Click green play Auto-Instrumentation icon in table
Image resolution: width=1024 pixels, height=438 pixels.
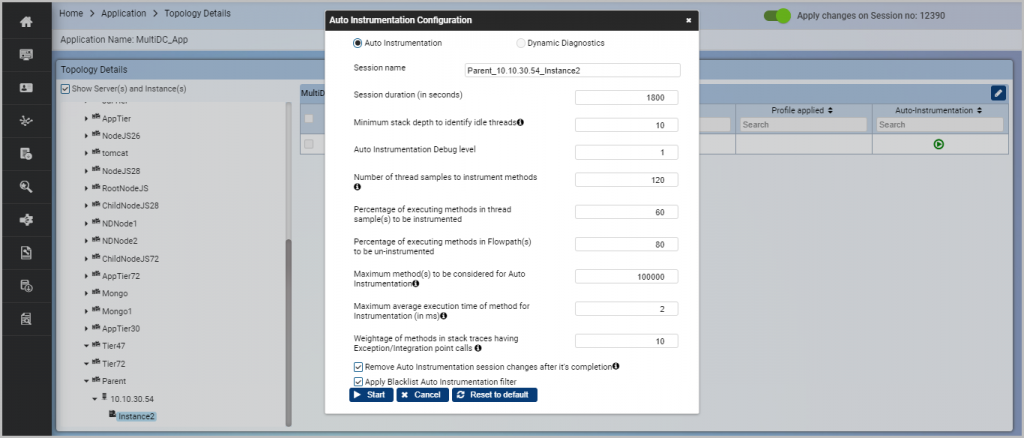(x=938, y=144)
